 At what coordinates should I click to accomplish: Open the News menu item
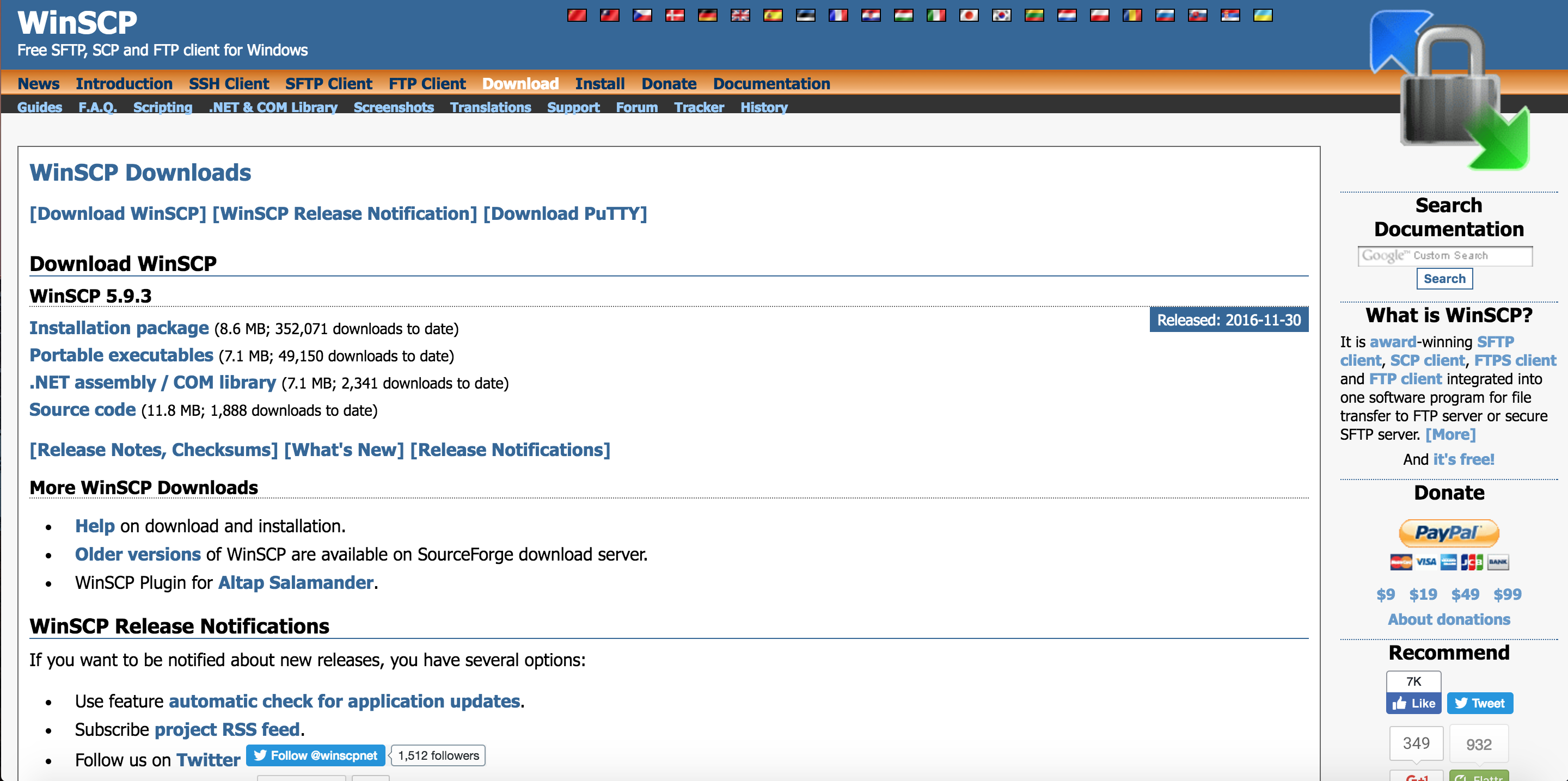pos(38,84)
